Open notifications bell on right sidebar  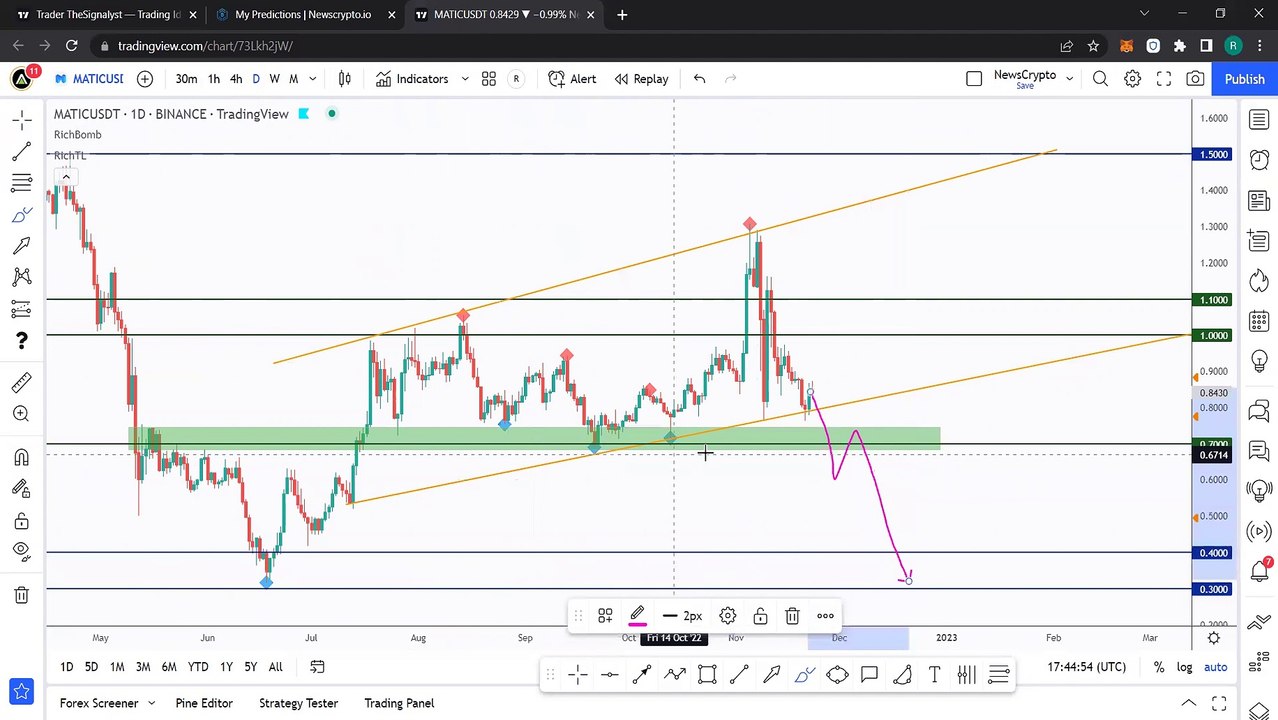1259,572
